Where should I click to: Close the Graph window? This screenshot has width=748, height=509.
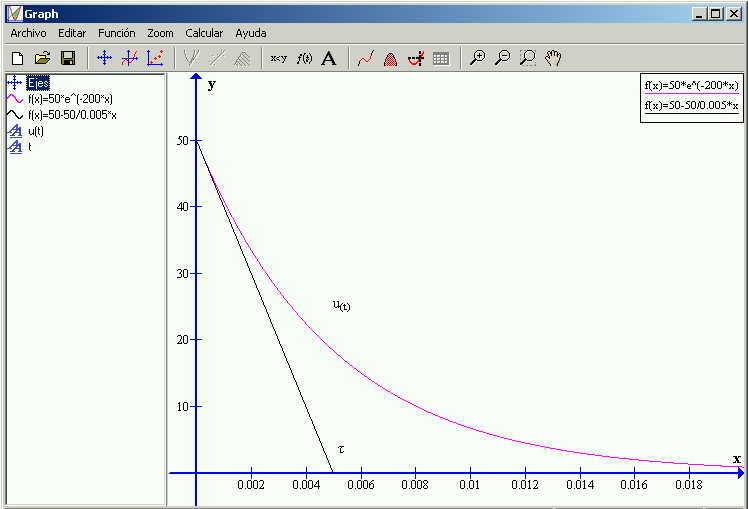coord(734,14)
